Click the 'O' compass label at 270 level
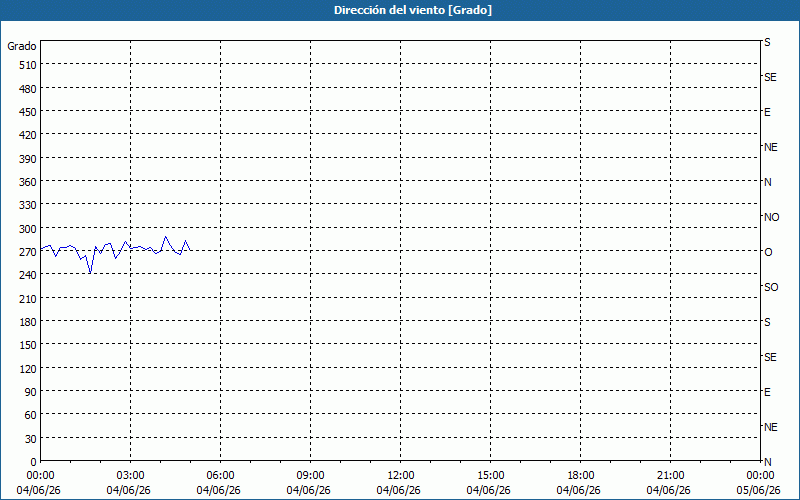Viewport: 800px width, 500px height. (768, 252)
